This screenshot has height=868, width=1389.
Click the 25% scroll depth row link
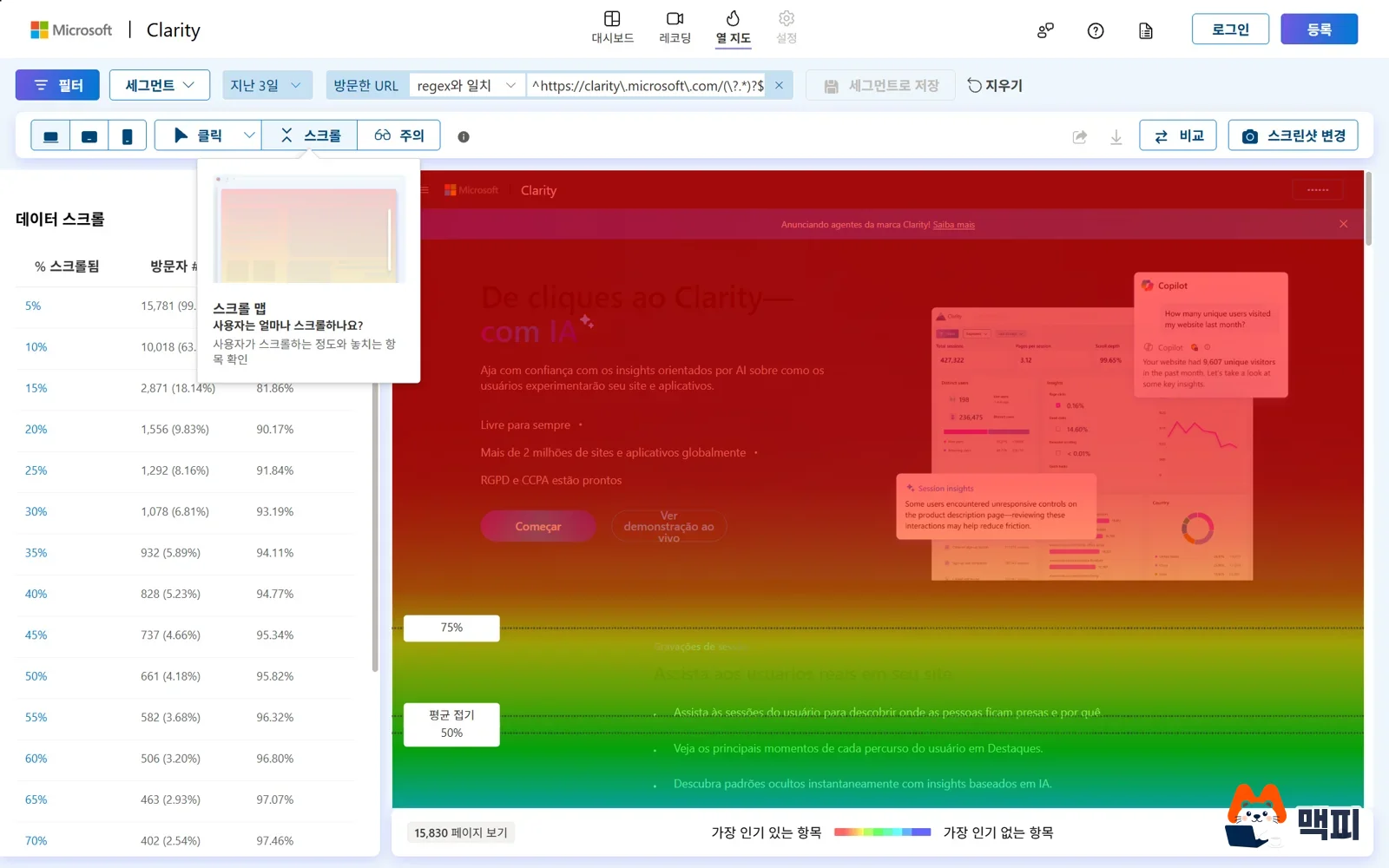click(x=36, y=470)
